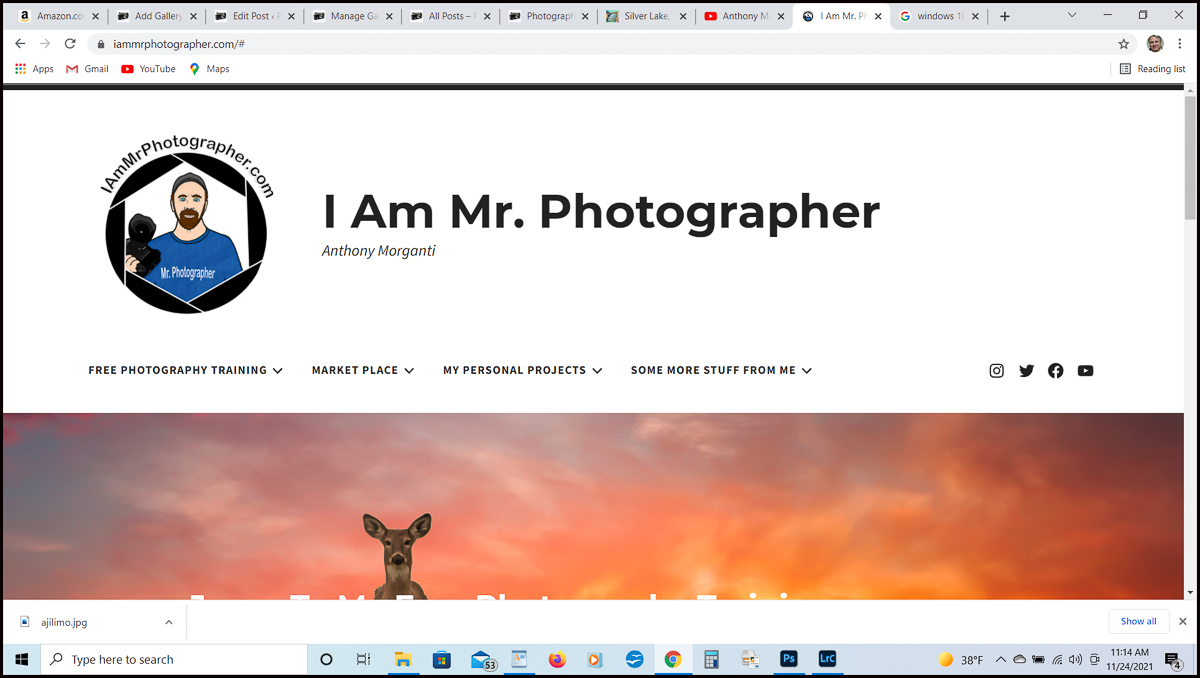Expand the Market Place menu

(x=362, y=370)
